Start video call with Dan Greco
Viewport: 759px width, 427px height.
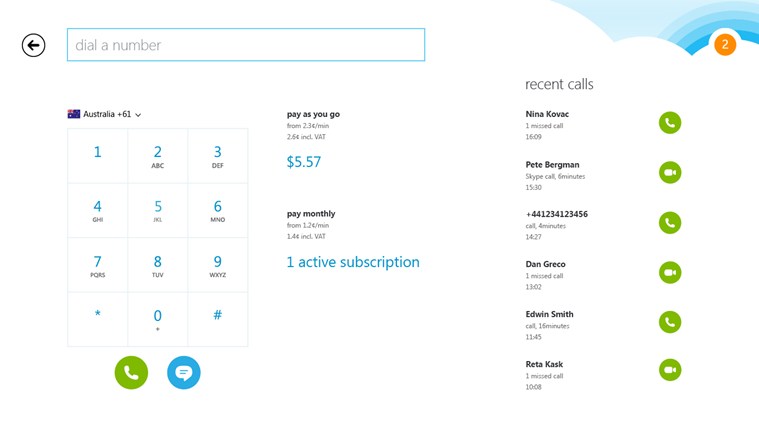click(670, 272)
